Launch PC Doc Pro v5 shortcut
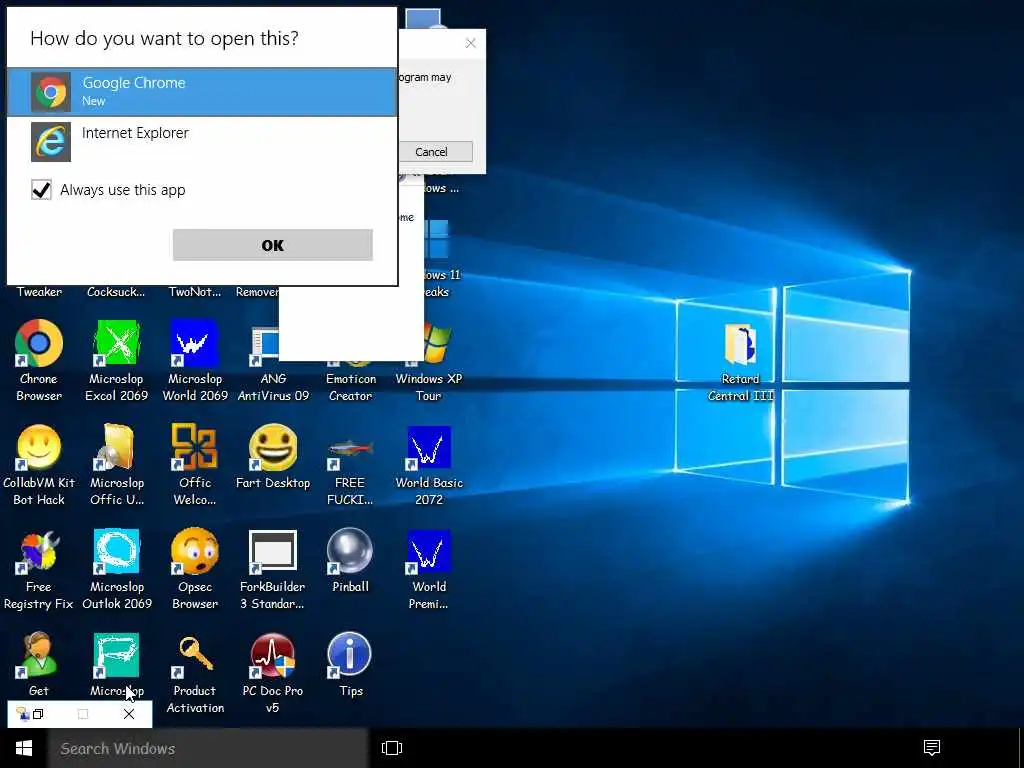Image resolution: width=1024 pixels, height=768 pixels. point(273,673)
